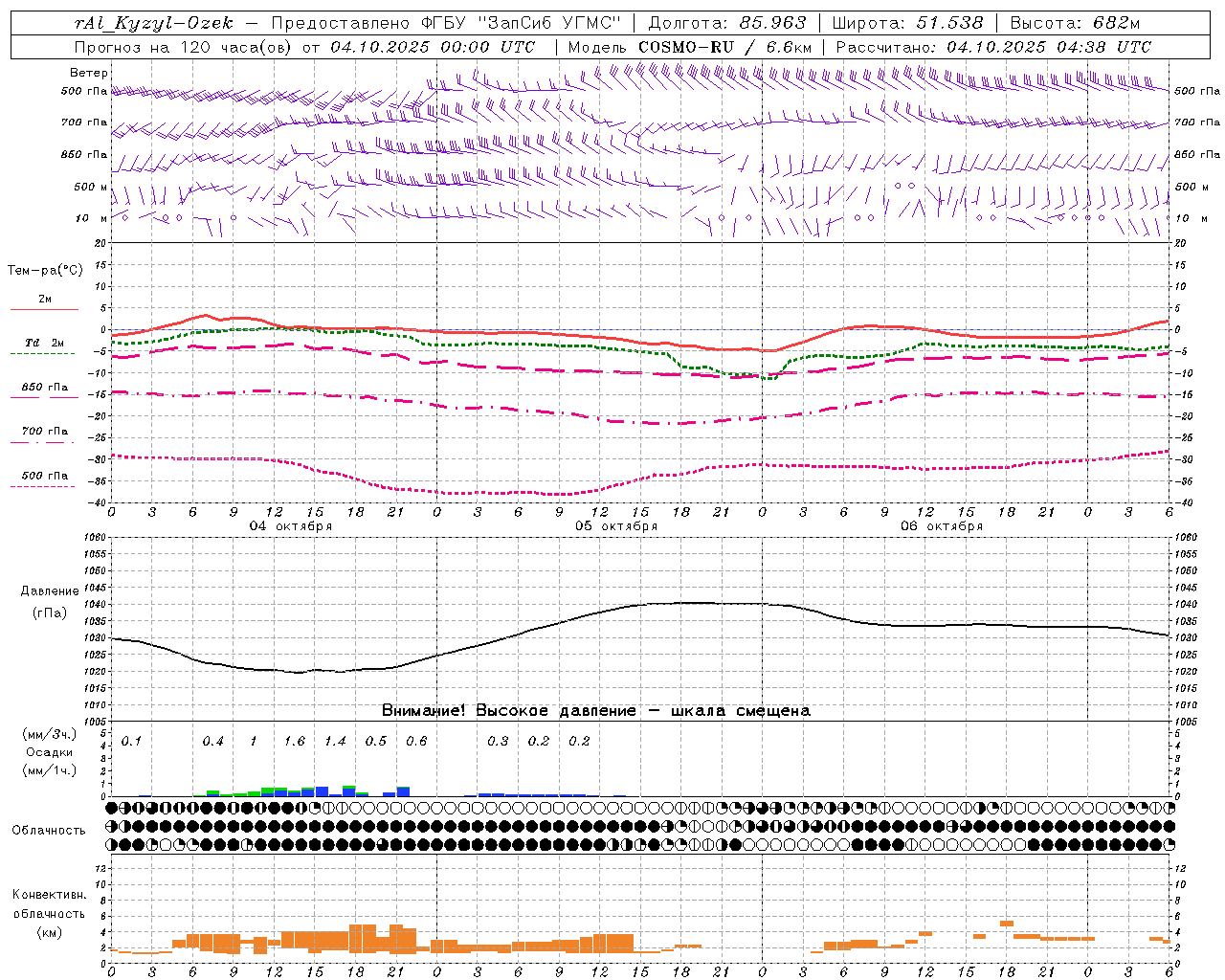The height and width of the screenshot is (980, 1225).
Task: Click the 'Осадки' precipitation label
Action: (50, 752)
